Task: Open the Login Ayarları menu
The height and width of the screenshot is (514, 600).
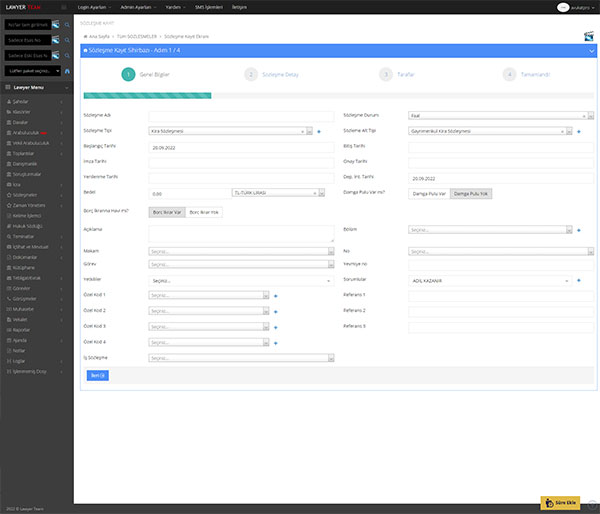Action: 94,7
